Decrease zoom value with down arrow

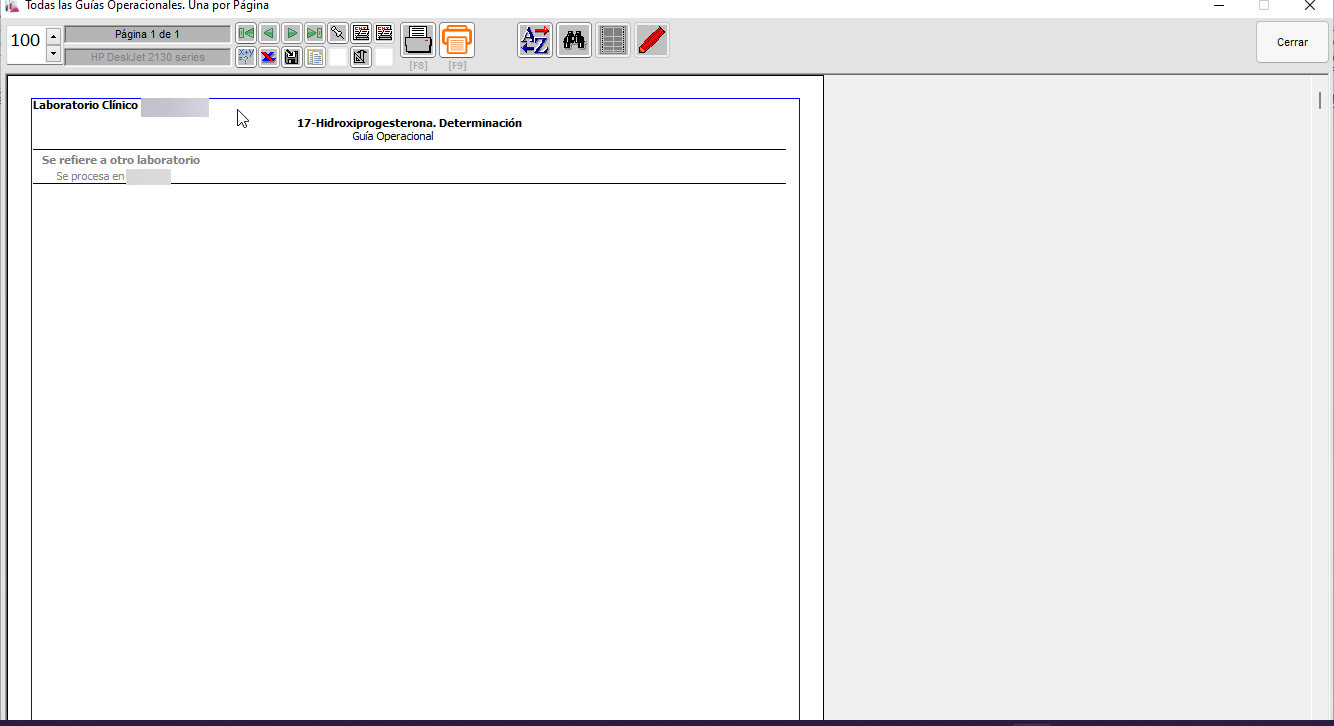pyautogui.click(x=54, y=54)
